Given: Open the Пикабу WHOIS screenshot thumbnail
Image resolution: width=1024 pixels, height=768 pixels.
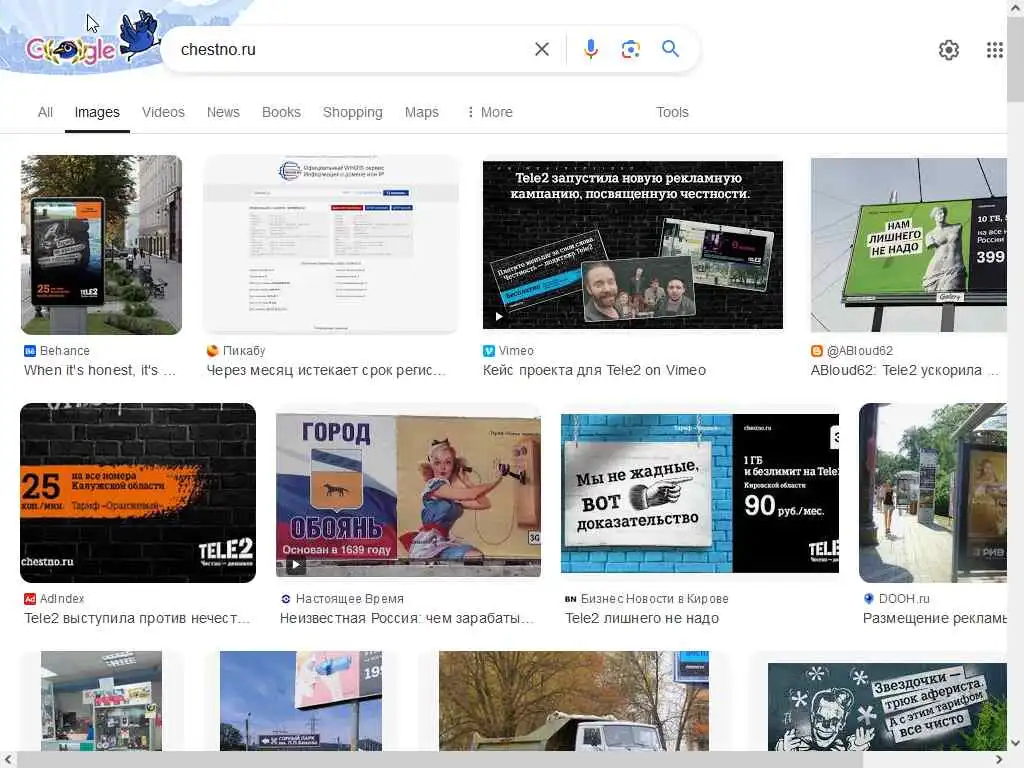Looking at the screenshot, I should click(x=331, y=244).
